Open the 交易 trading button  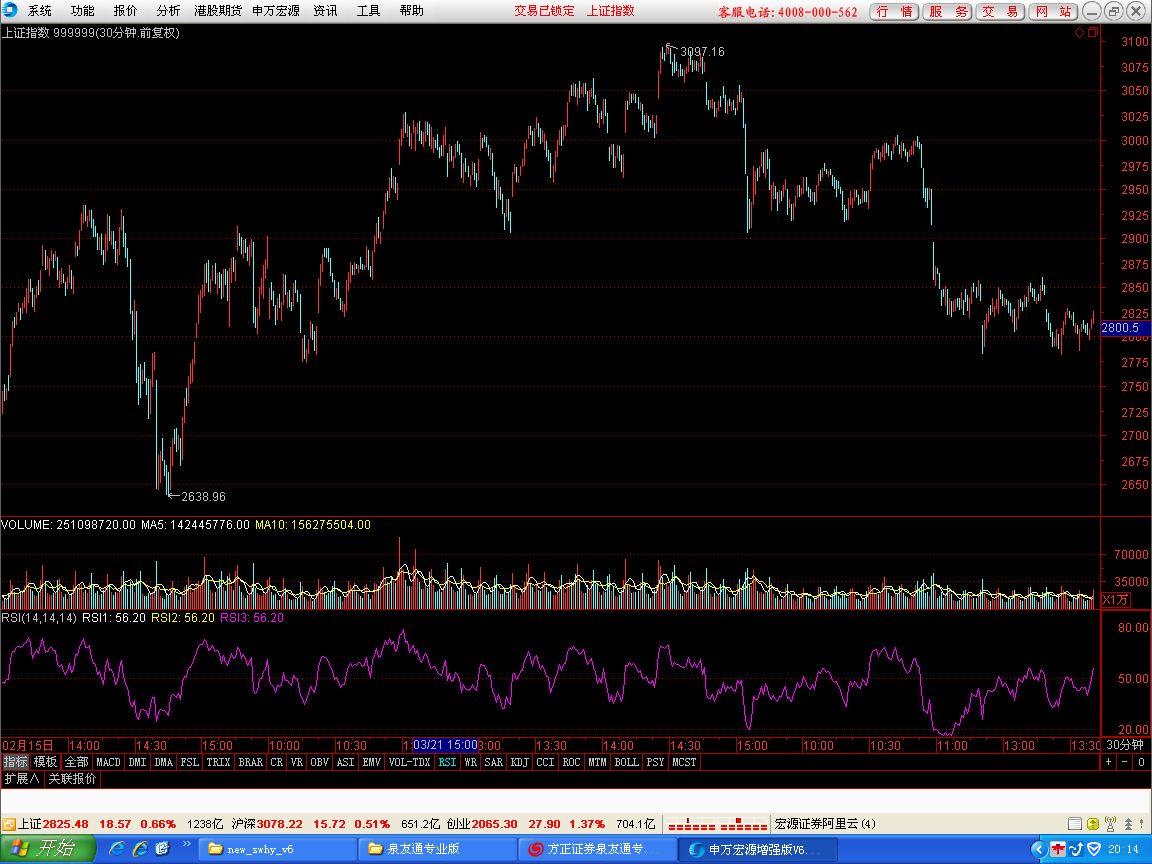tap(1000, 11)
